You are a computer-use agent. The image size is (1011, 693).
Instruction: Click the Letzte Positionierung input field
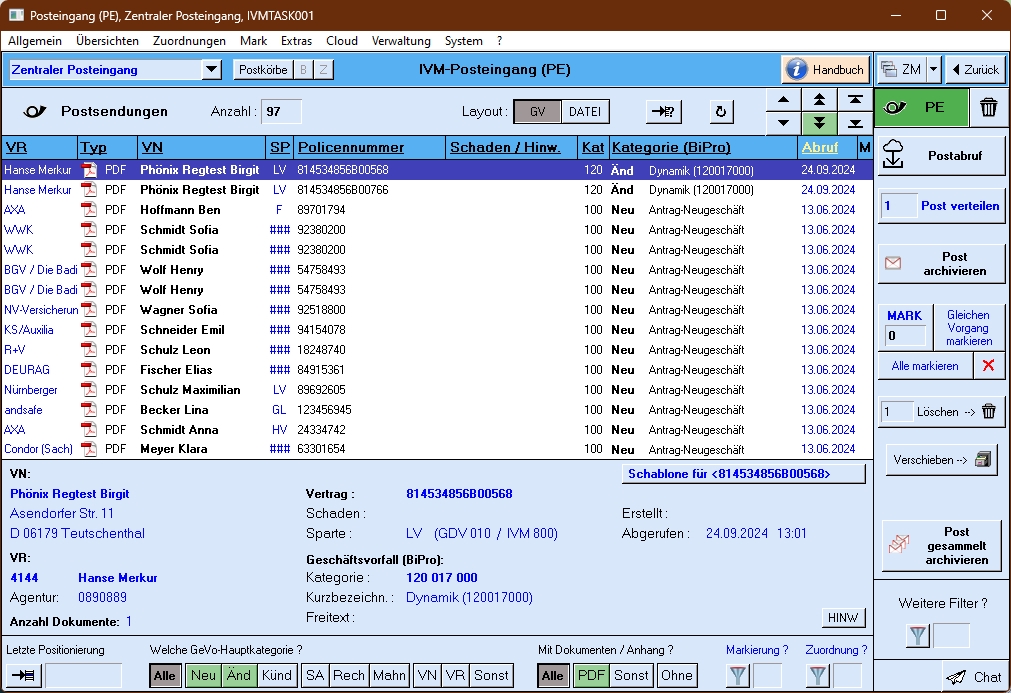coord(84,676)
